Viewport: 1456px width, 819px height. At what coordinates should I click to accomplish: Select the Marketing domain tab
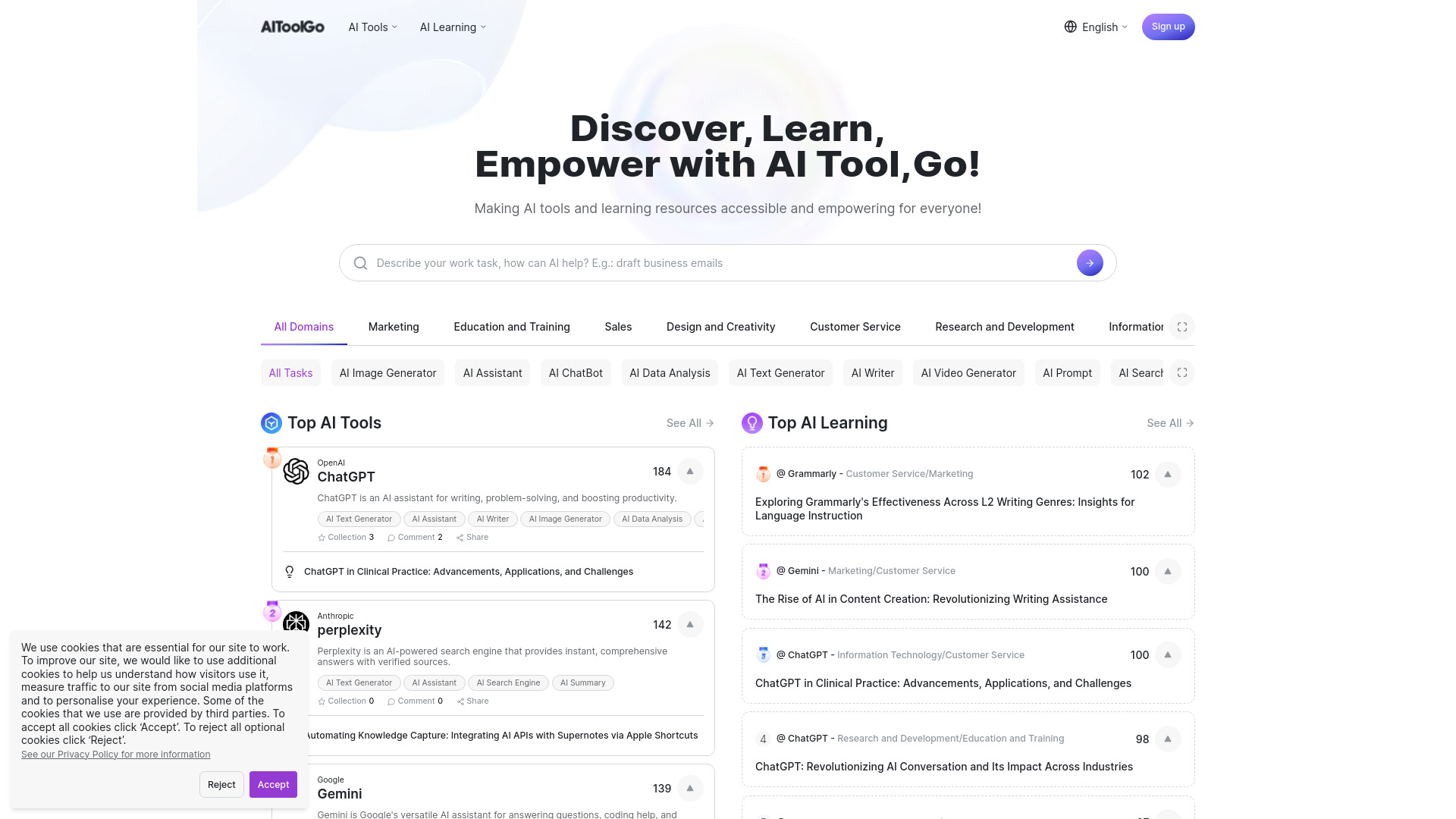click(394, 326)
